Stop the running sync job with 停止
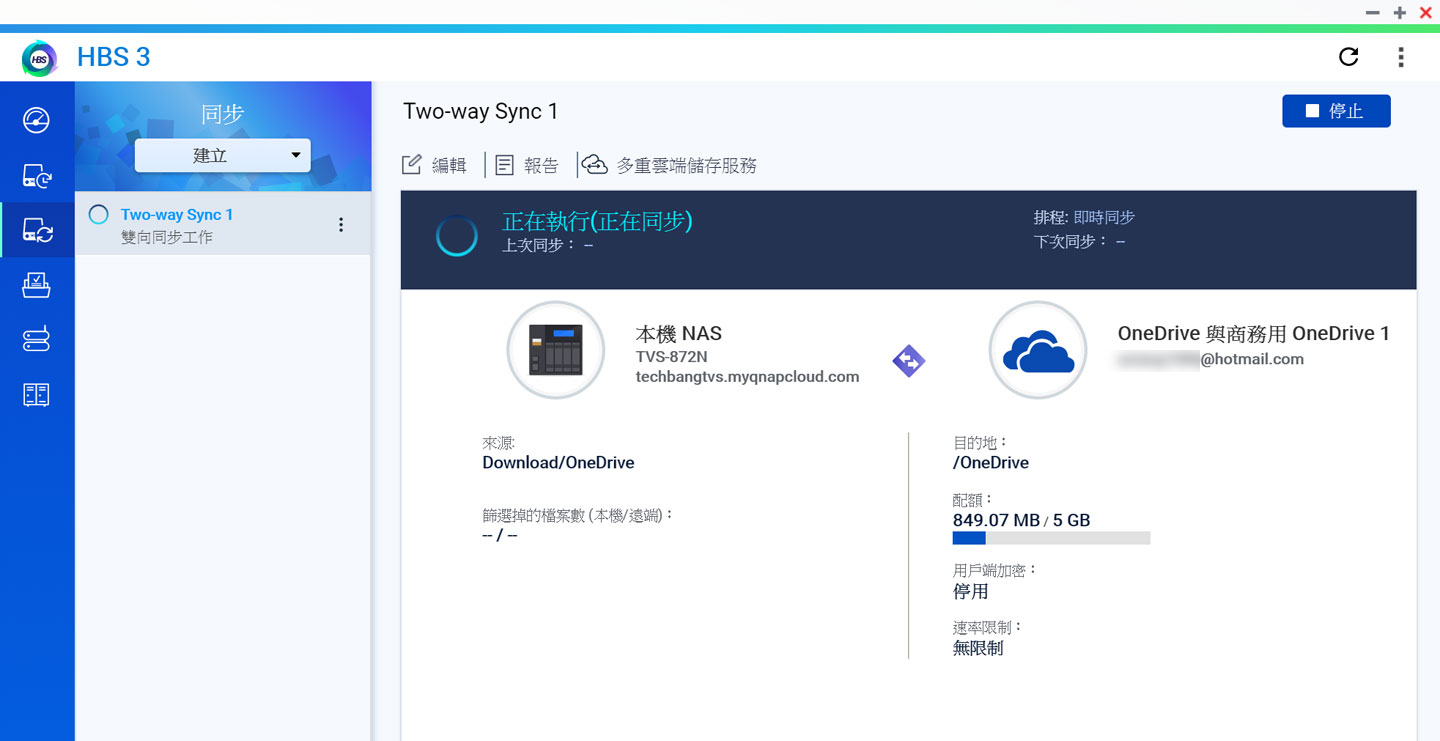Viewport: 1440px width, 741px height. pos(1336,111)
